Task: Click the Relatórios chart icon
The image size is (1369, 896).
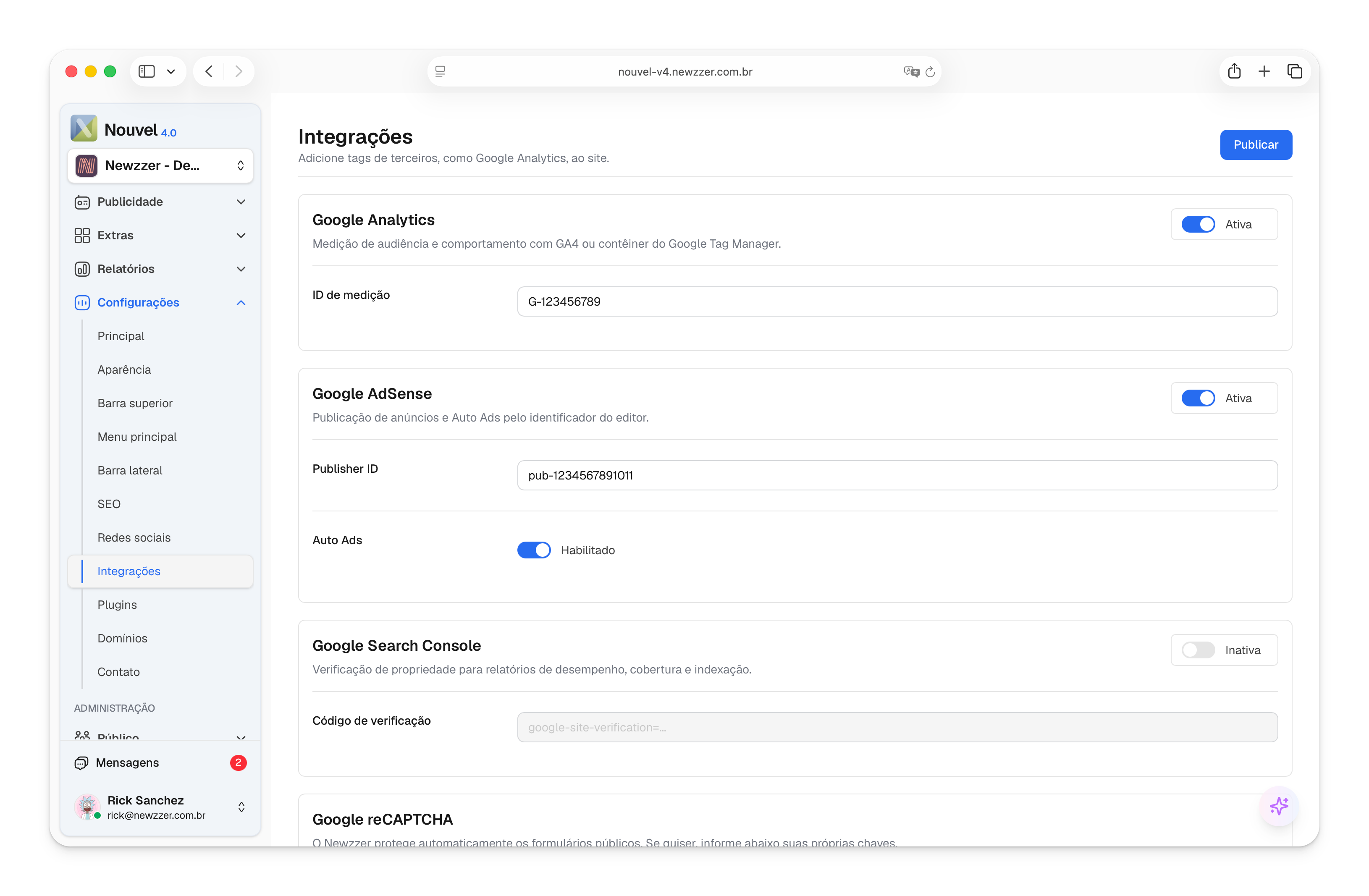Action: pos(82,269)
